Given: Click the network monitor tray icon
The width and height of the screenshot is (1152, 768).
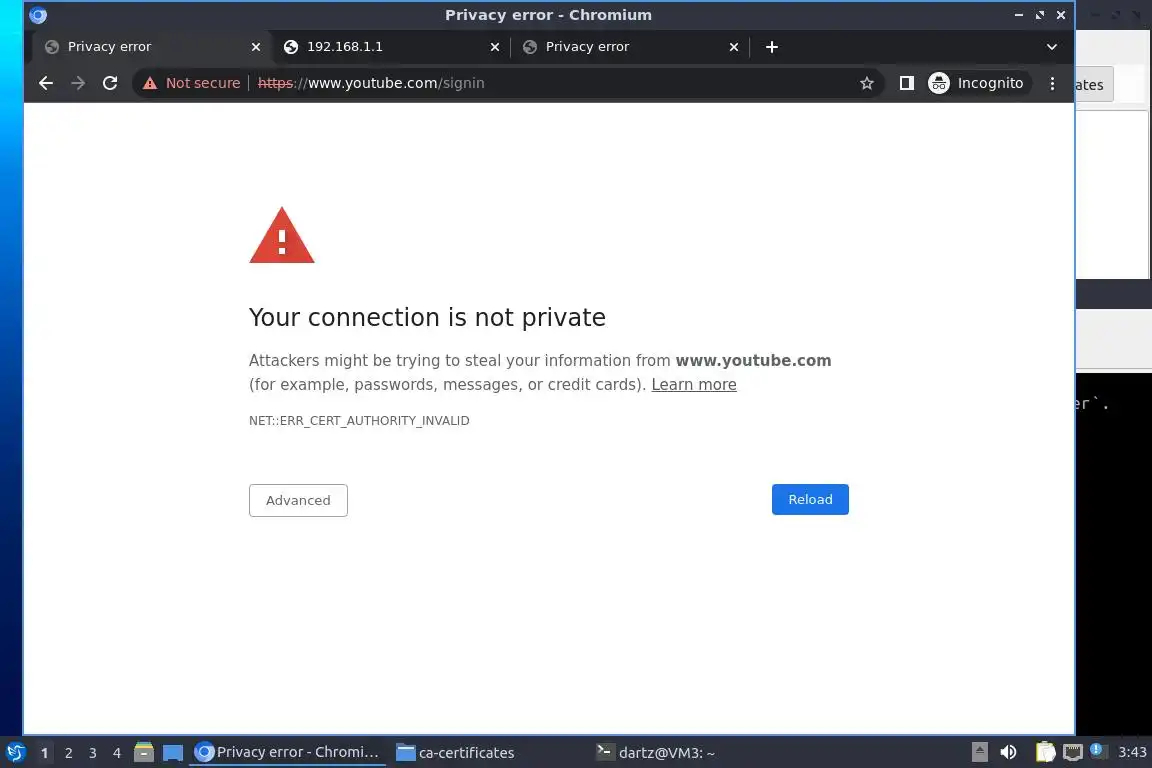Looking at the screenshot, I should (1073, 753).
